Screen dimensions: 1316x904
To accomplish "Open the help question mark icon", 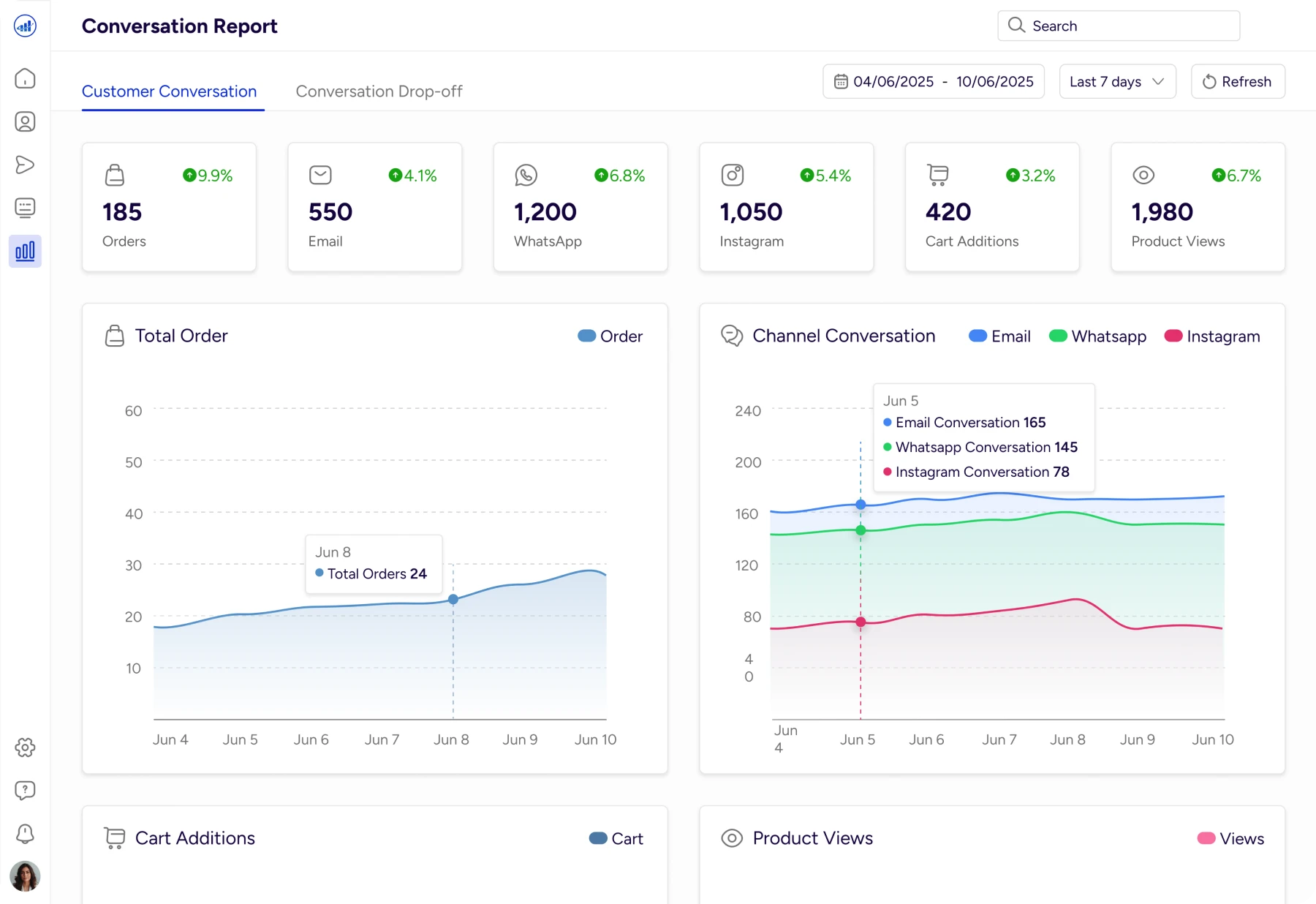I will [x=25, y=790].
